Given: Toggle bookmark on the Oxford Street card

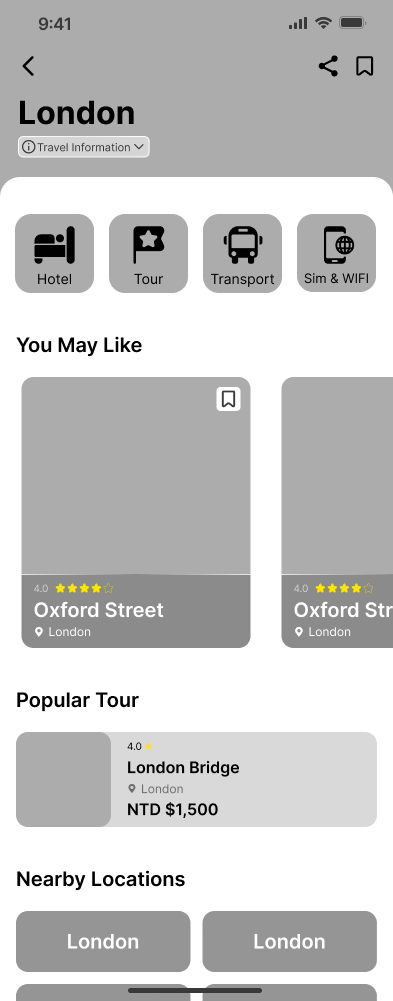Looking at the screenshot, I should (x=228, y=399).
